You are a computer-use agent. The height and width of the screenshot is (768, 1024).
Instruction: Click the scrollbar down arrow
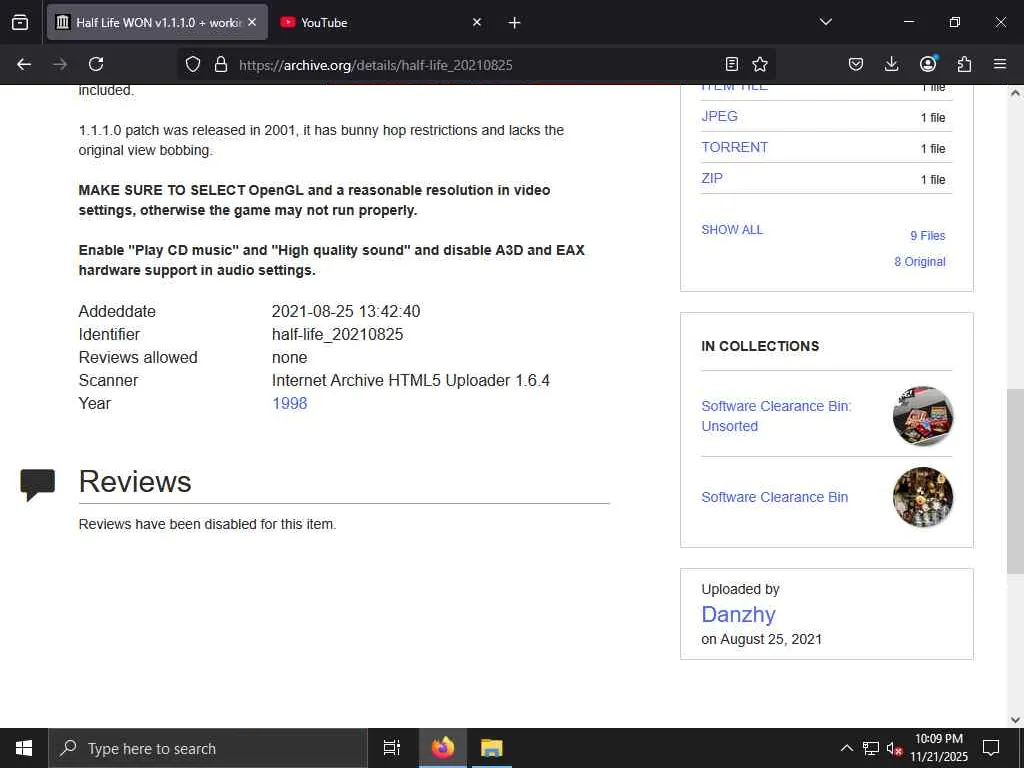(x=1015, y=720)
